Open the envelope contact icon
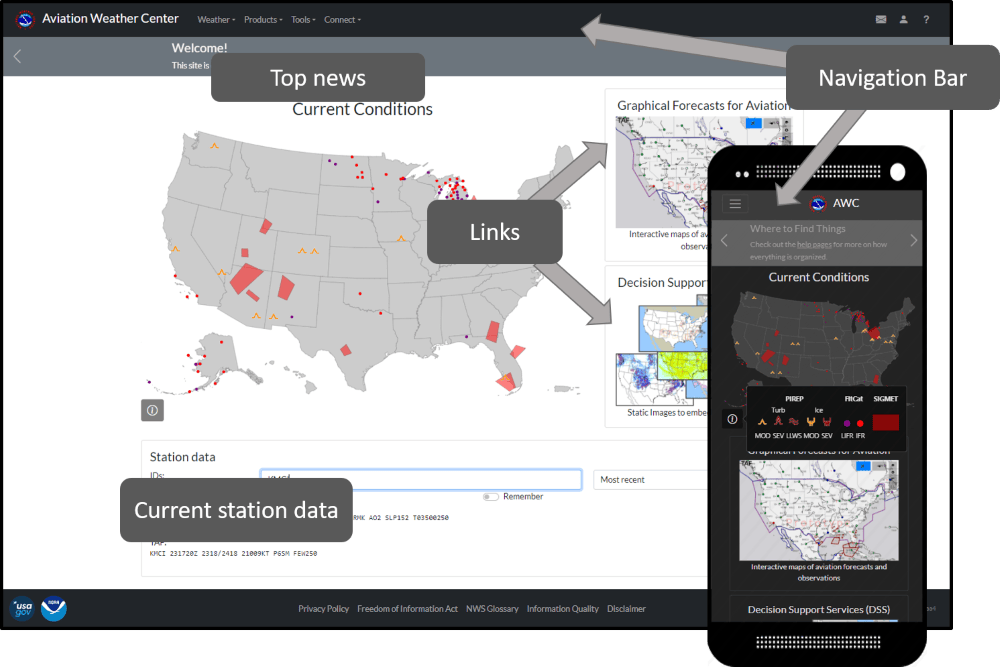This screenshot has width=1000, height=667. [x=881, y=19]
